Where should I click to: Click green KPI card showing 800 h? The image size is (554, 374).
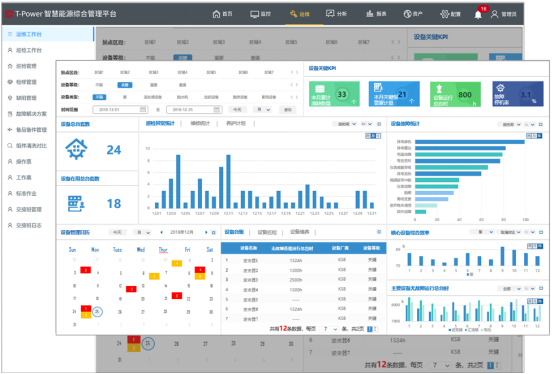click(x=455, y=94)
